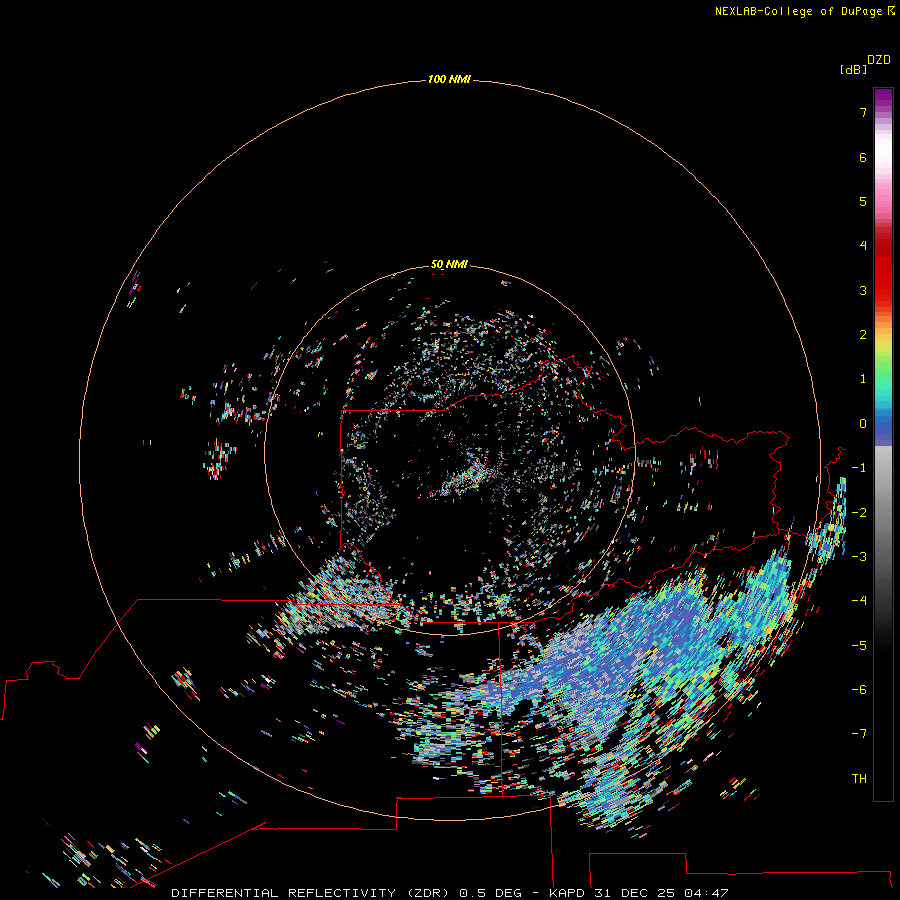Click the 1 value on the color scale

coord(863,379)
